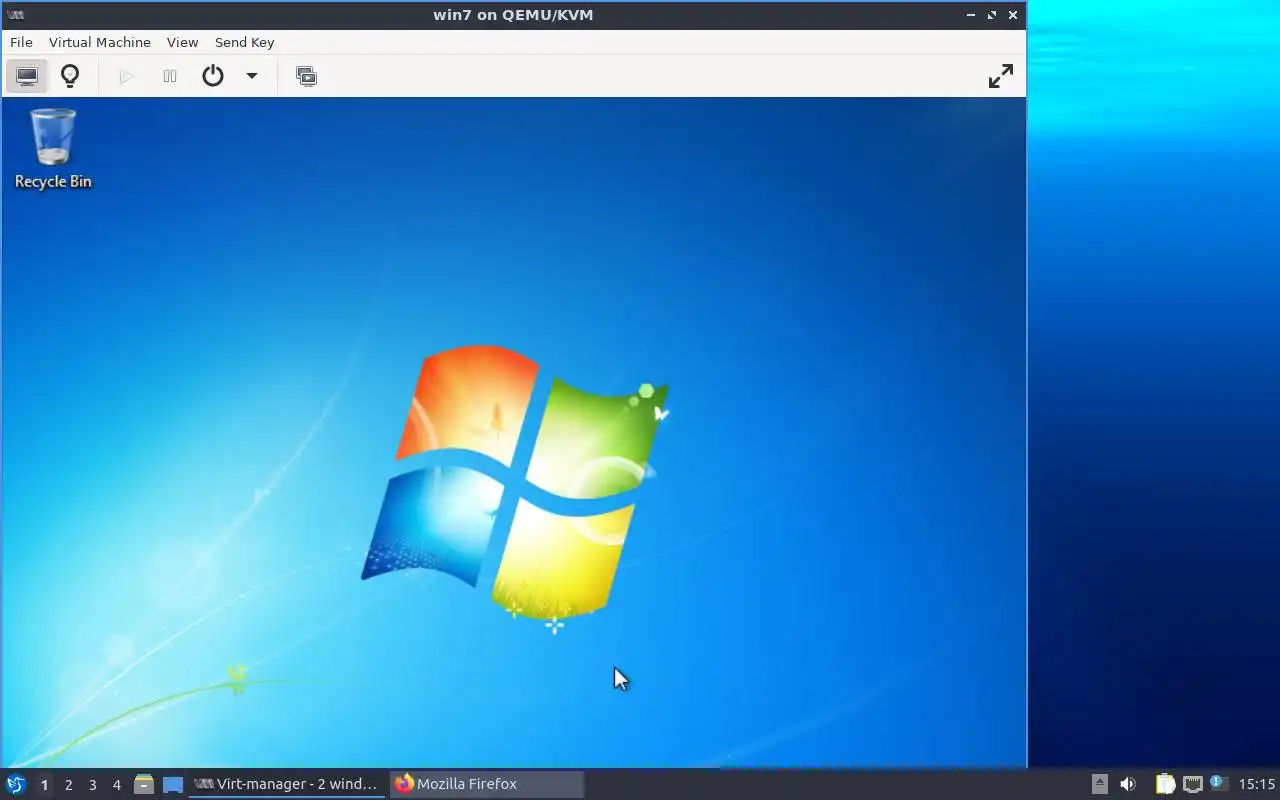Minimize the win7 QEMU/KVM window
Viewport: 1280px width, 800px height.
[972, 15]
